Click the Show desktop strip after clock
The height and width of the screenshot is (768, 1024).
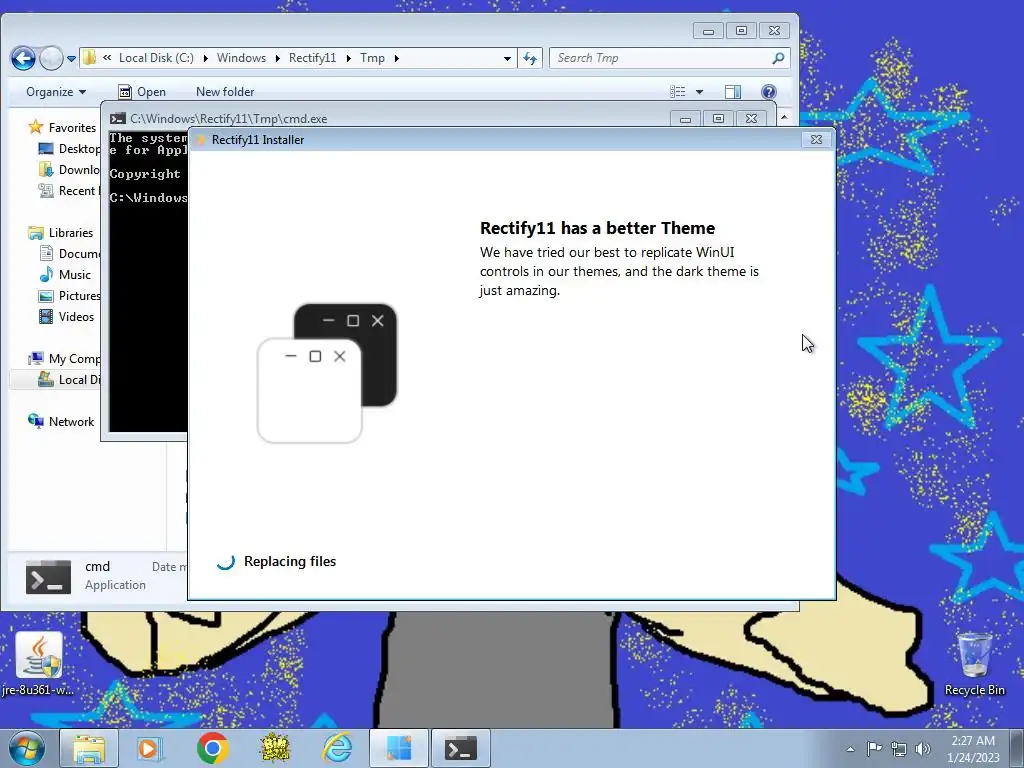1017,748
